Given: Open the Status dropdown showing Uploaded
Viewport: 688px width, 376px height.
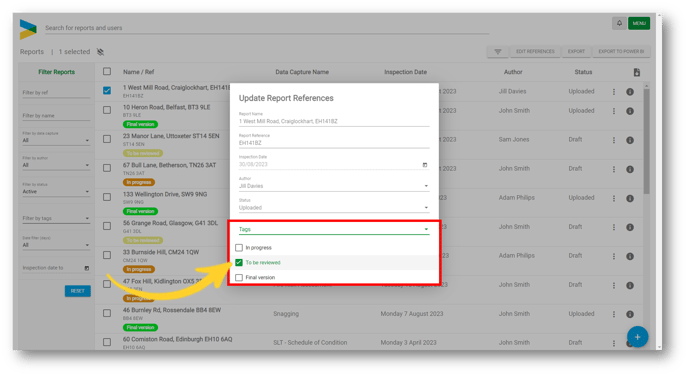Looking at the screenshot, I should click(x=334, y=205).
